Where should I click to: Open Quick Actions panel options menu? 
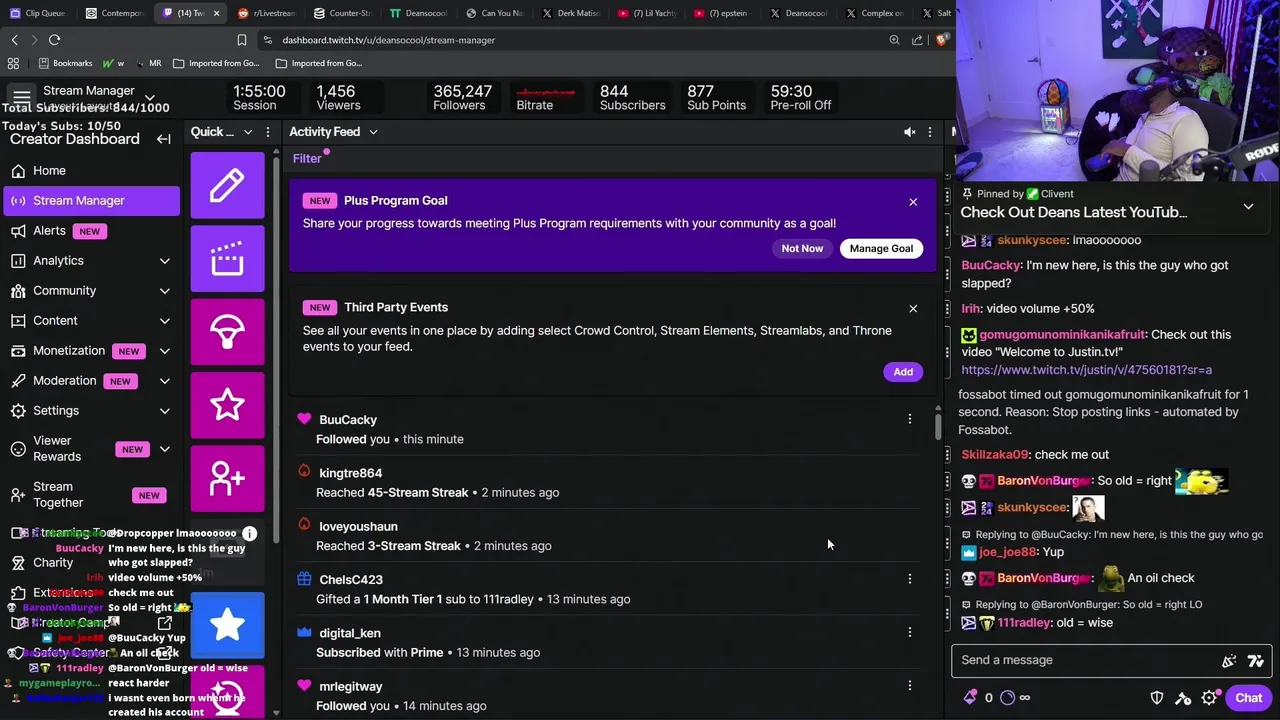268,132
